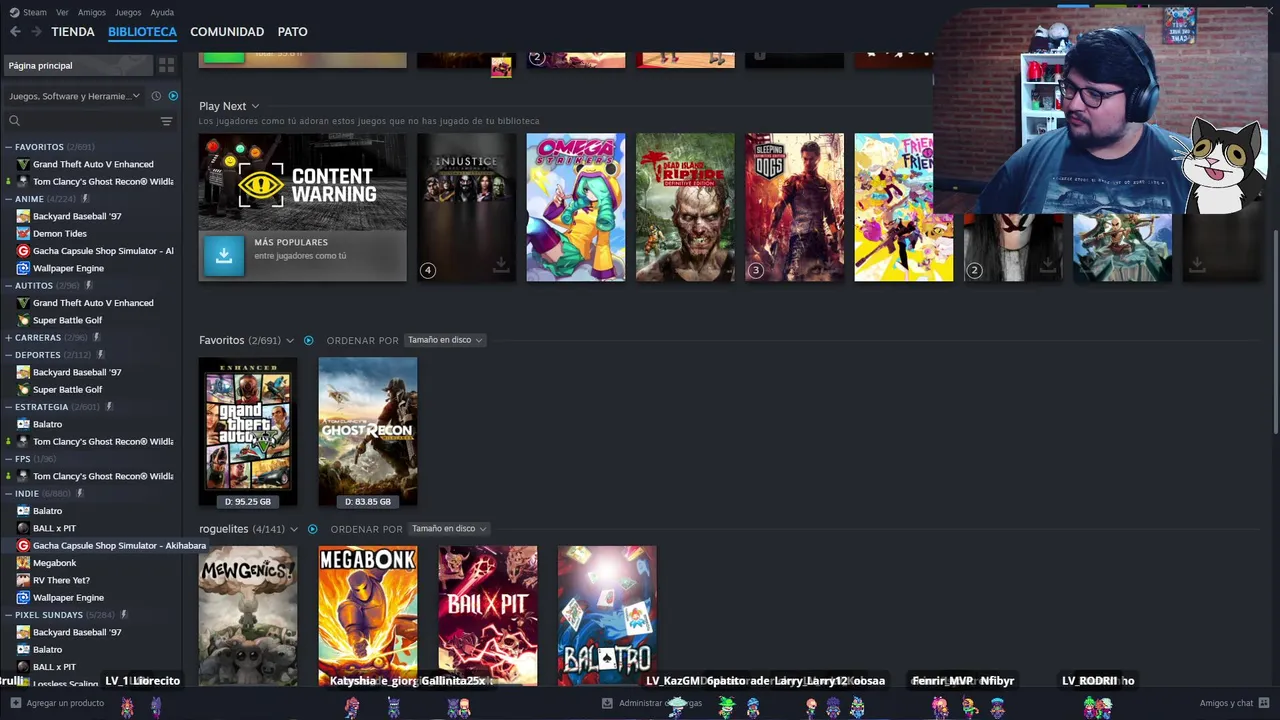Open the roguelites shelf chevron menu
The height and width of the screenshot is (720, 1280).
click(x=294, y=529)
